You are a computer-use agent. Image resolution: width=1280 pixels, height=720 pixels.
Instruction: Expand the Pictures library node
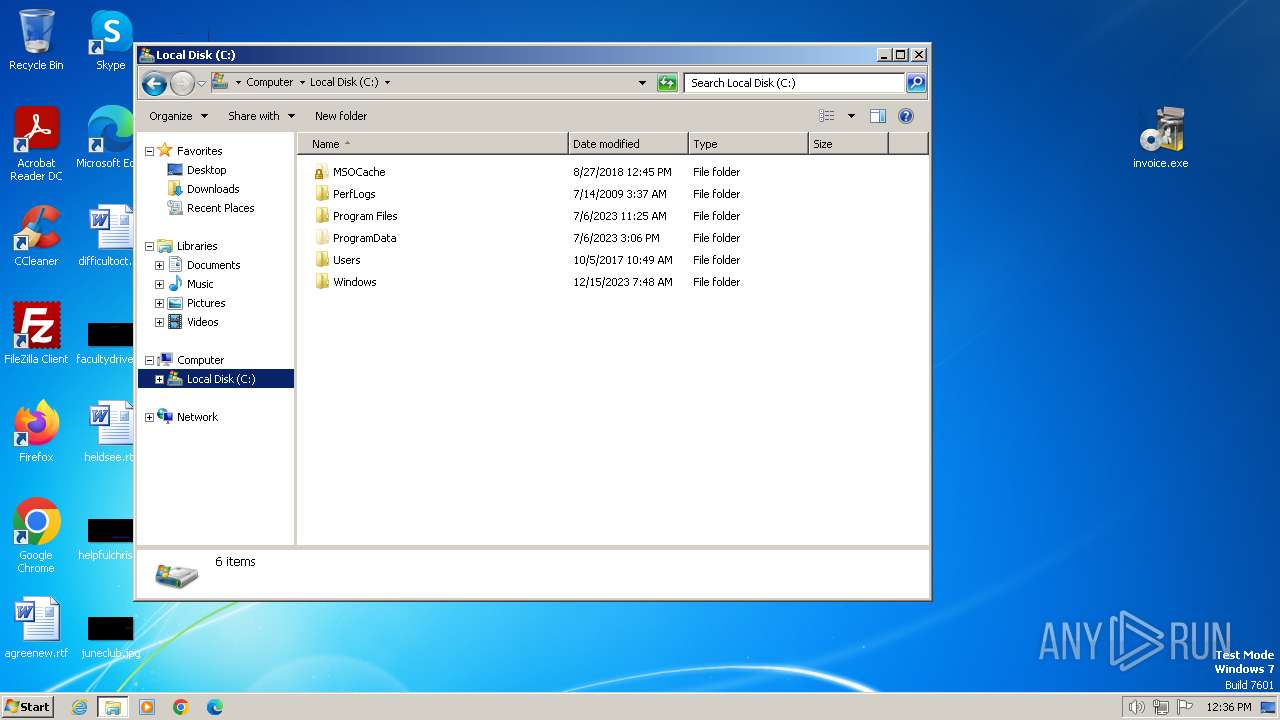pos(159,303)
